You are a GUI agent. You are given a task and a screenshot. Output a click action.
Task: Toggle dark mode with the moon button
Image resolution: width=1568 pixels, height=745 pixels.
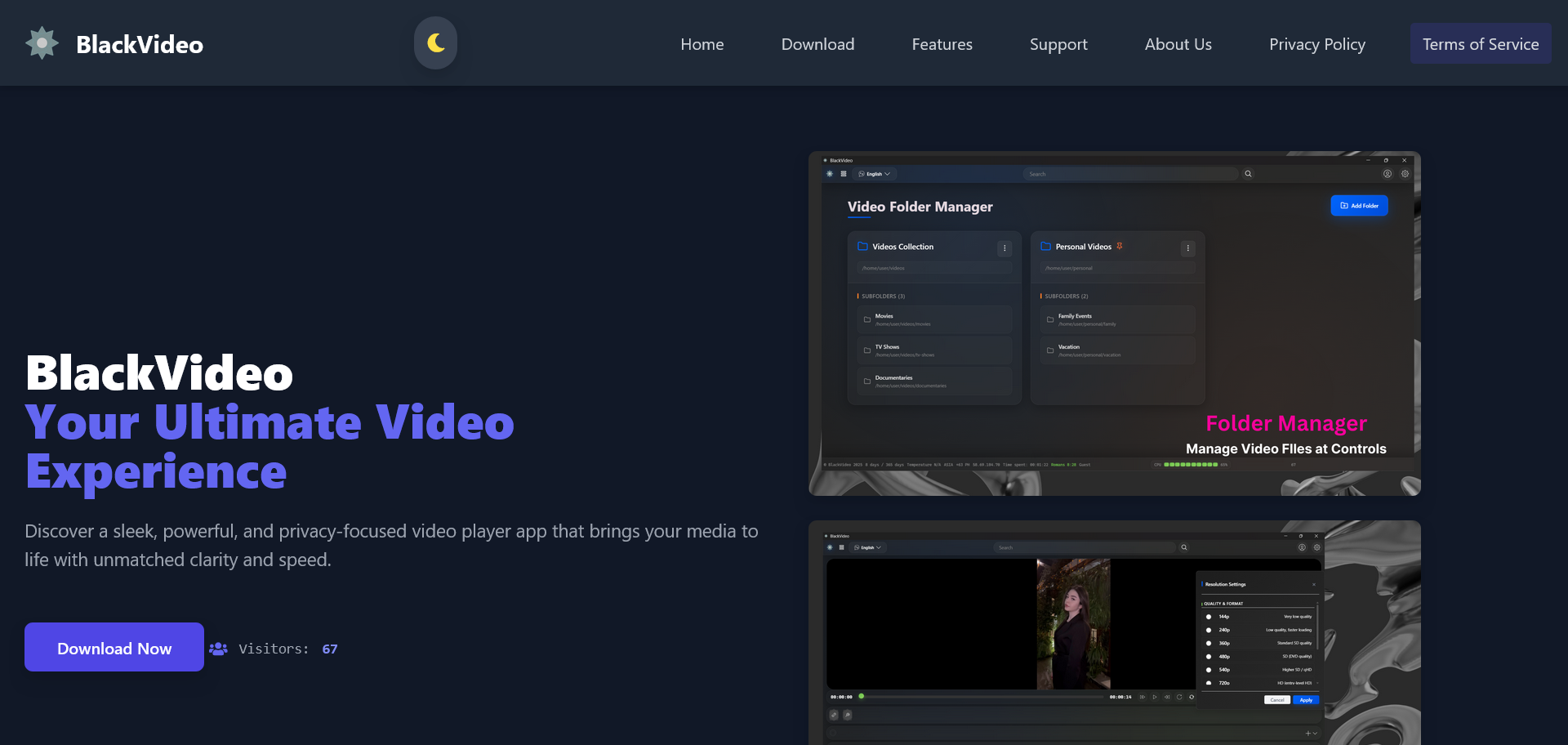435,42
